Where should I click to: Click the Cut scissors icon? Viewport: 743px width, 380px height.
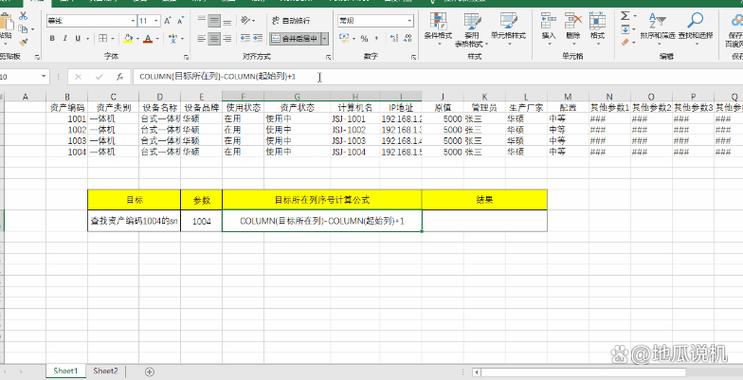click(23, 16)
